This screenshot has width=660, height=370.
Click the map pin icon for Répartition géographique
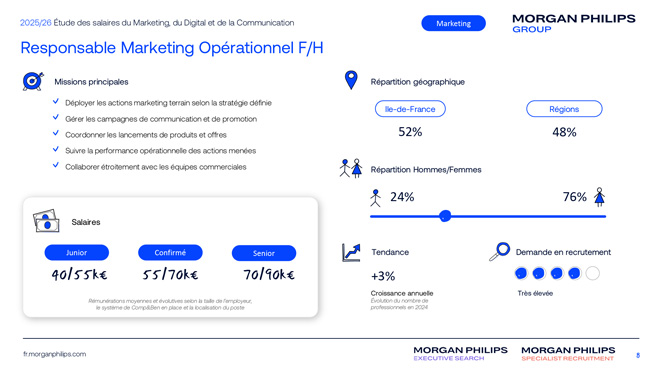click(351, 80)
